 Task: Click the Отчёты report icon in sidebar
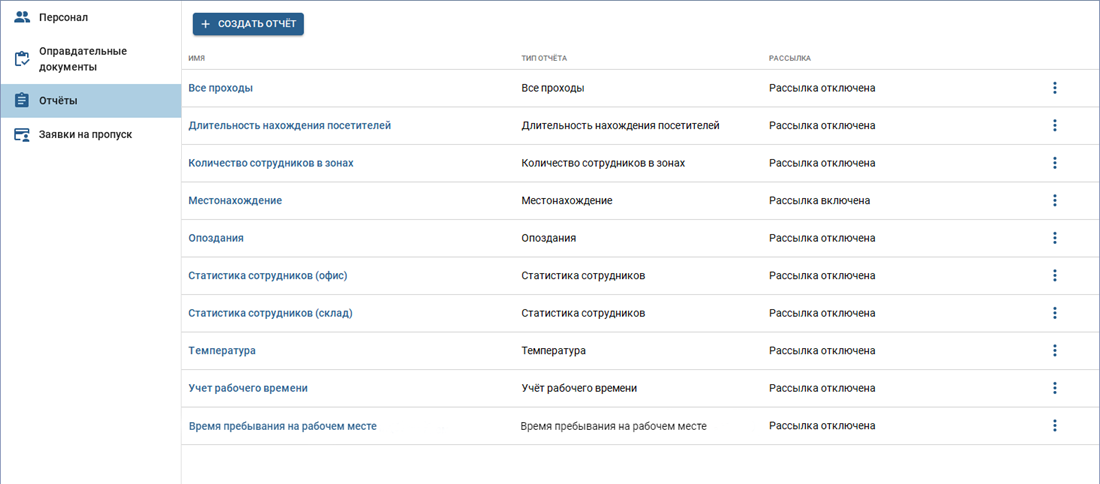[22, 100]
